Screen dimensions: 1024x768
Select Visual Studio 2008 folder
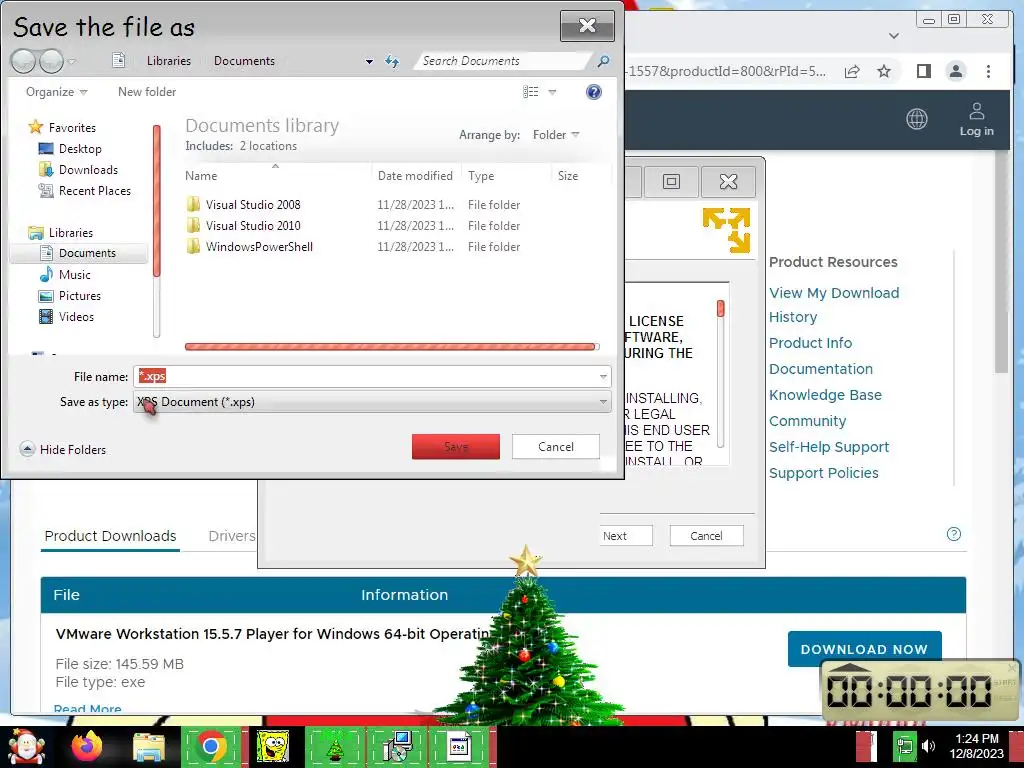[x=253, y=204]
